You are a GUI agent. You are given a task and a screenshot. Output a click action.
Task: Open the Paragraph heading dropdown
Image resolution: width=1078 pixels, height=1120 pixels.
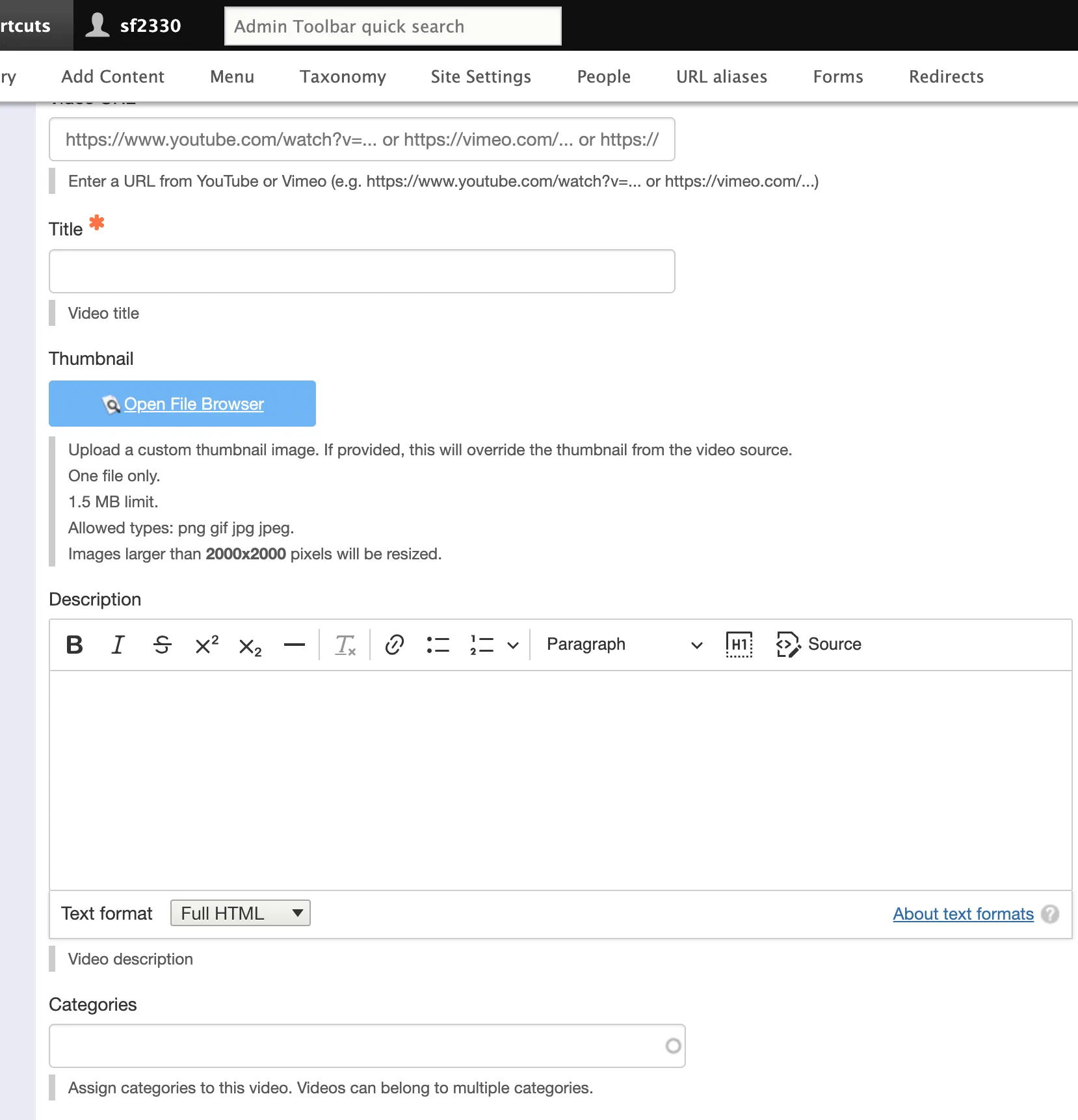[624, 645]
